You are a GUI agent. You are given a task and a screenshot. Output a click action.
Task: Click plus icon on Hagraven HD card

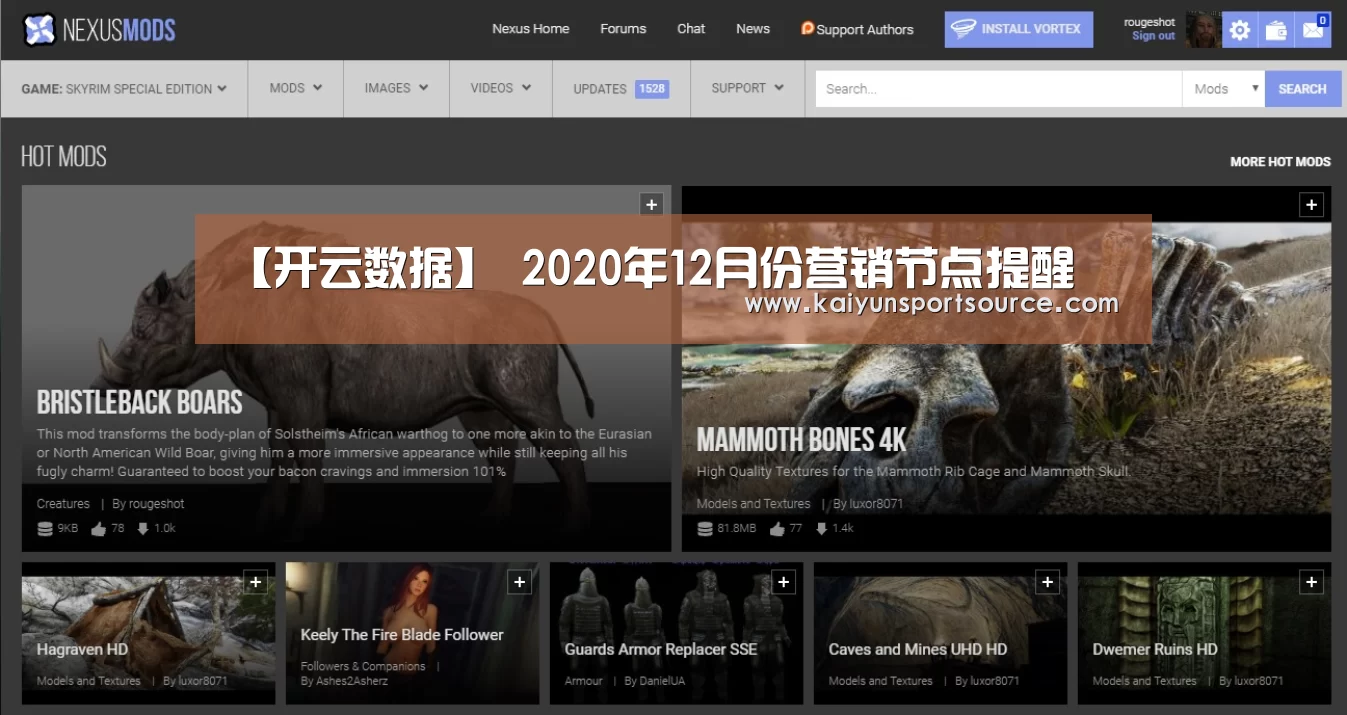click(x=255, y=582)
